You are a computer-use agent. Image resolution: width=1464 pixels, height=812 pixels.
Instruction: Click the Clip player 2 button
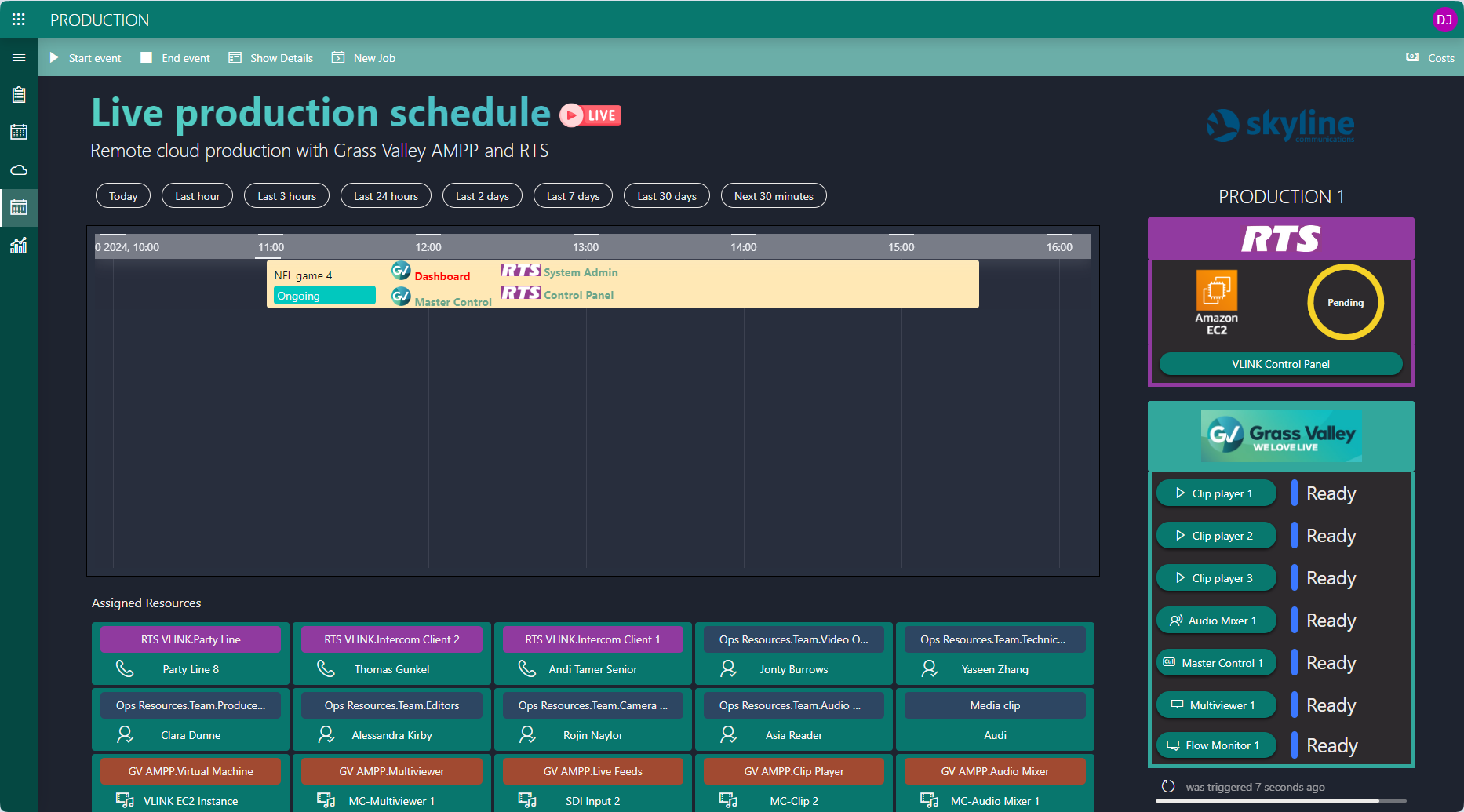(1216, 536)
